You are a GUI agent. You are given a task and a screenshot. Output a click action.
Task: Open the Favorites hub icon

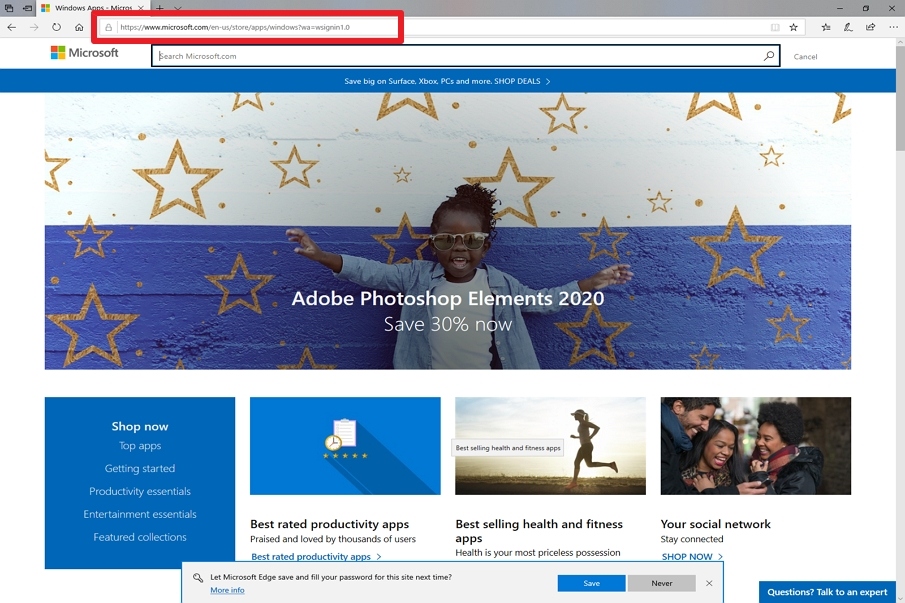click(826, 27)
